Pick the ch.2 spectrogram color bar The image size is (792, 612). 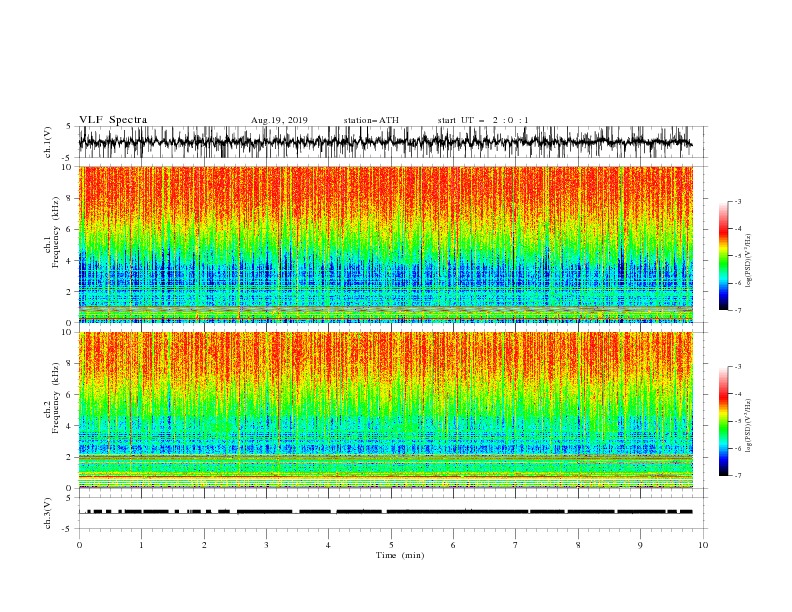pos(723,421)
